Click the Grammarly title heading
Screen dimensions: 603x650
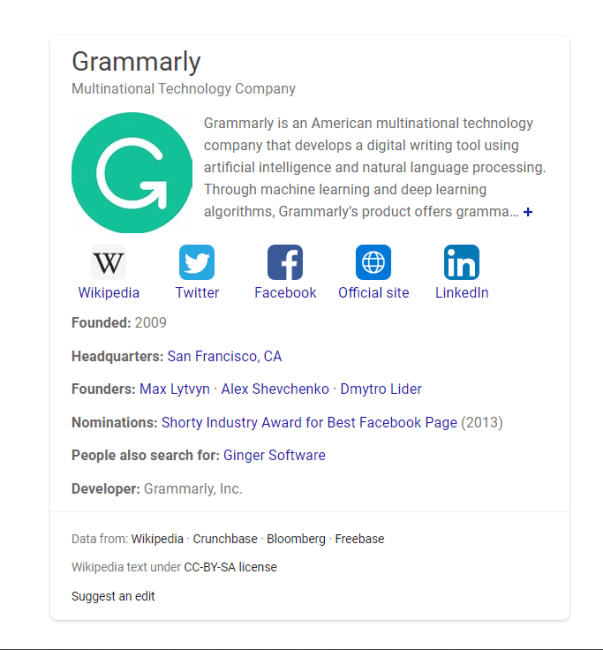tap(136, 61)
